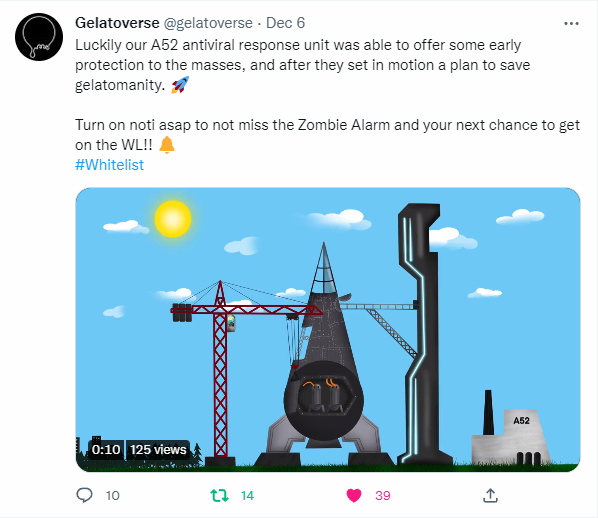Click the rocket emoji in tweet text
This screenshot has height=518, width=598.
tap(180, 85)
